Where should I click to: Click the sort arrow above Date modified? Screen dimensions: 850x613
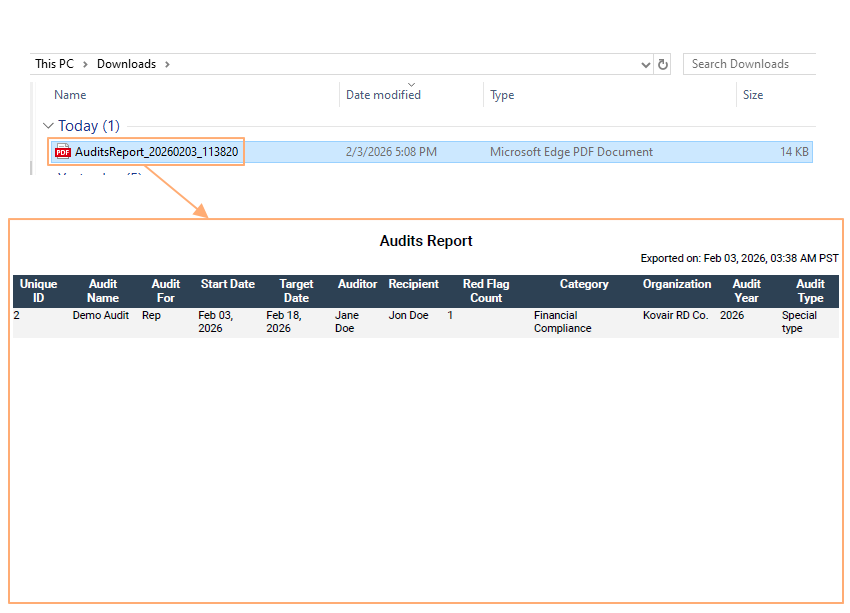coord(411,84)
